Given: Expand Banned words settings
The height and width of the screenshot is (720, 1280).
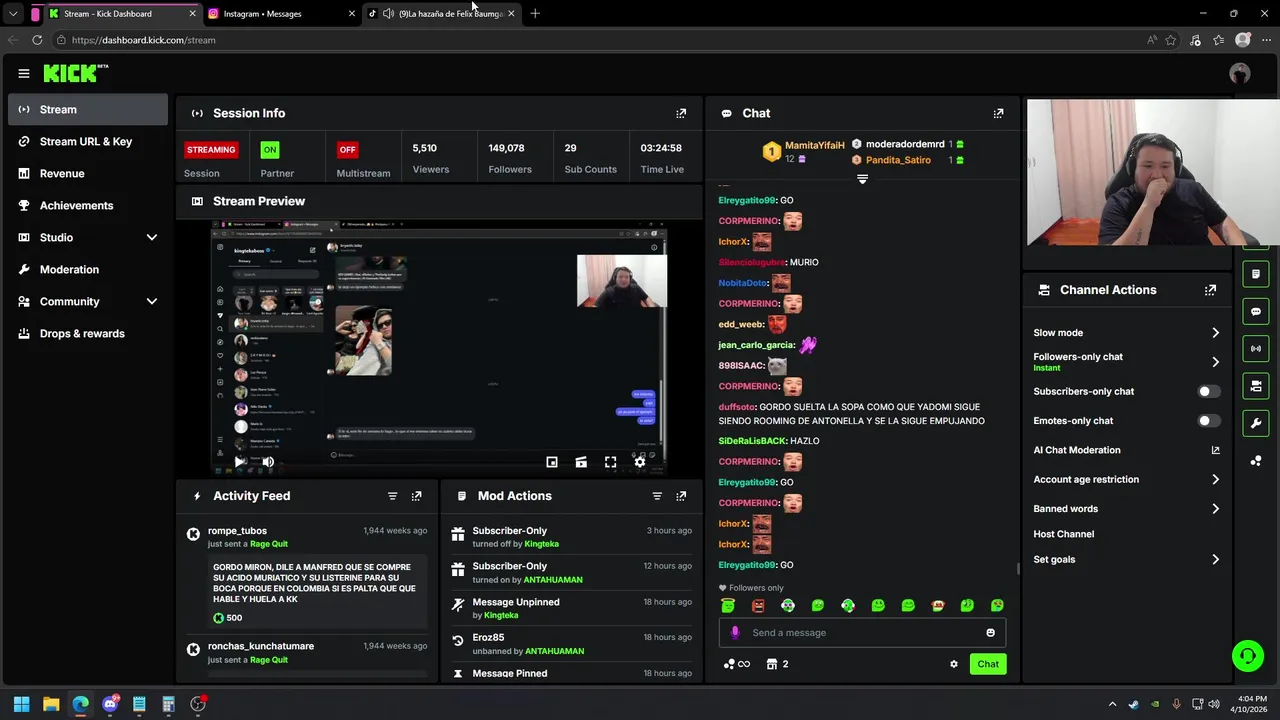Looking at the screenshot, I should point(1215,509).
